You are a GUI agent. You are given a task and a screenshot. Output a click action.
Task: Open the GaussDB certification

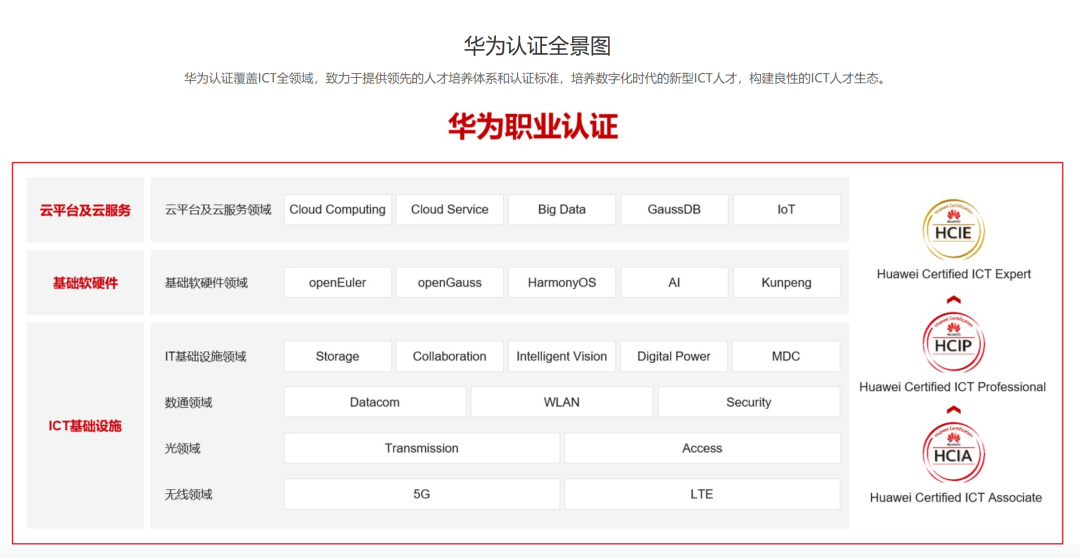[674, 209]
